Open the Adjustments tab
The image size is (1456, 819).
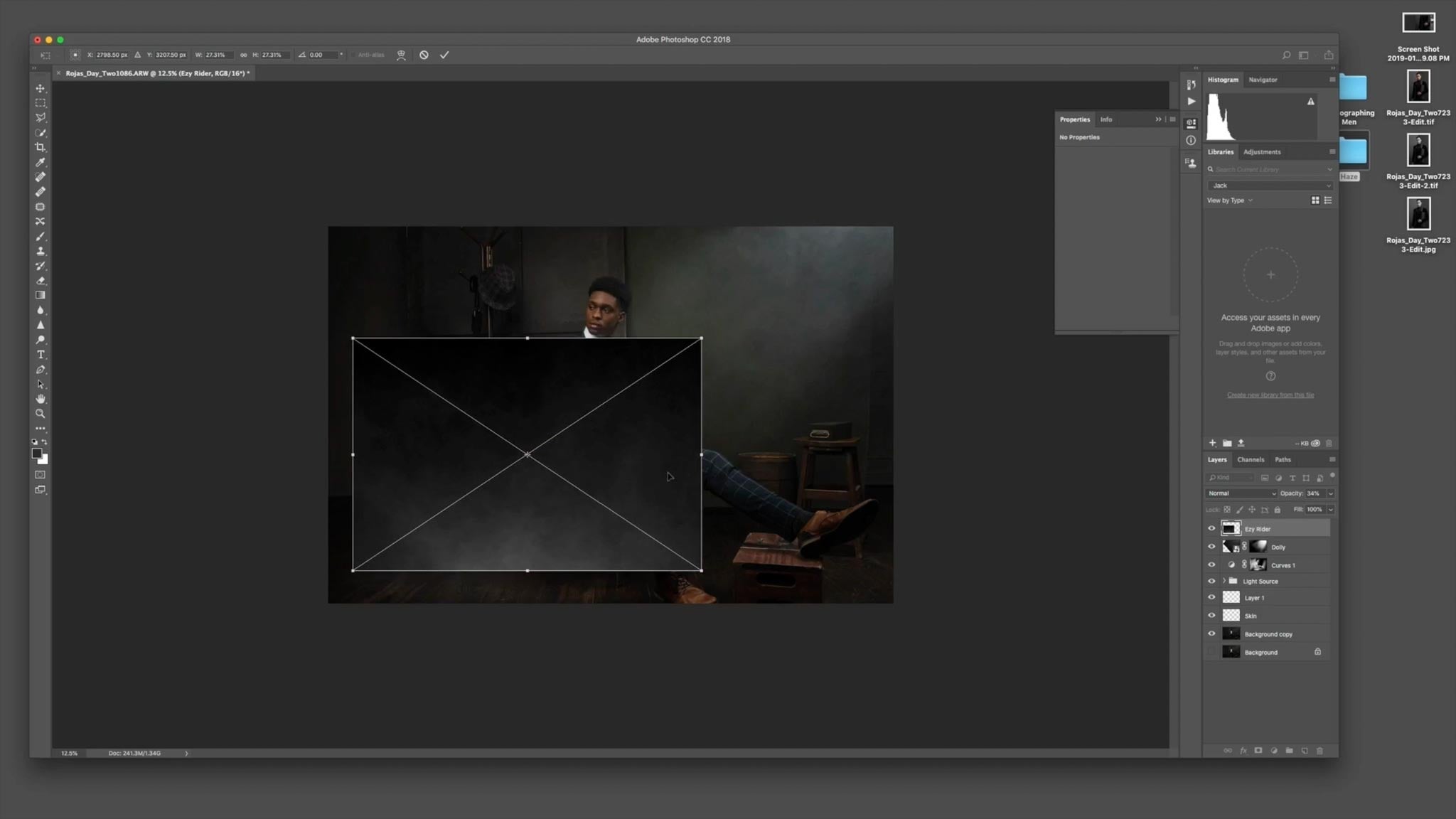tap(1263, 151)
